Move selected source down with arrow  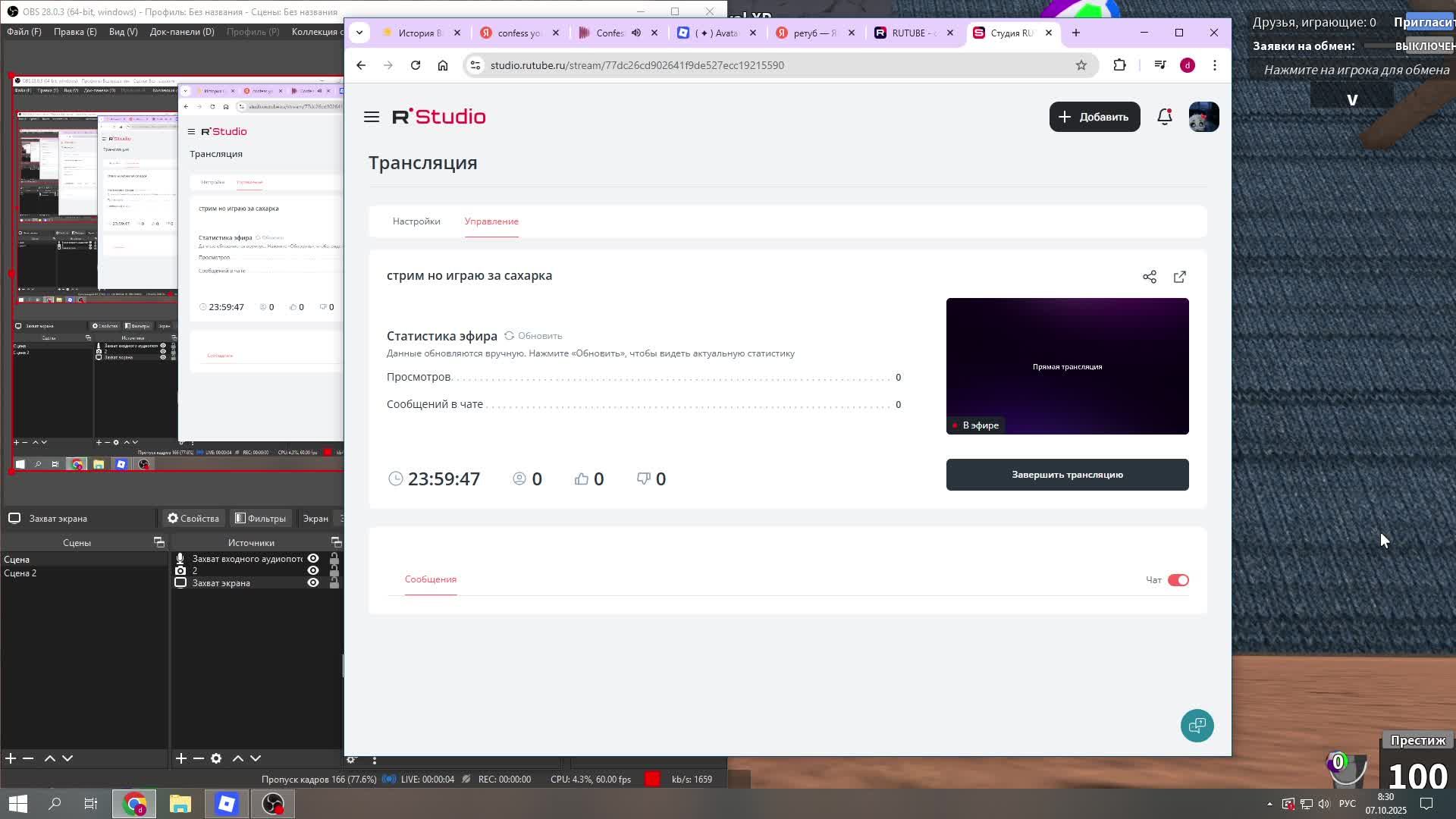point(256,758)
